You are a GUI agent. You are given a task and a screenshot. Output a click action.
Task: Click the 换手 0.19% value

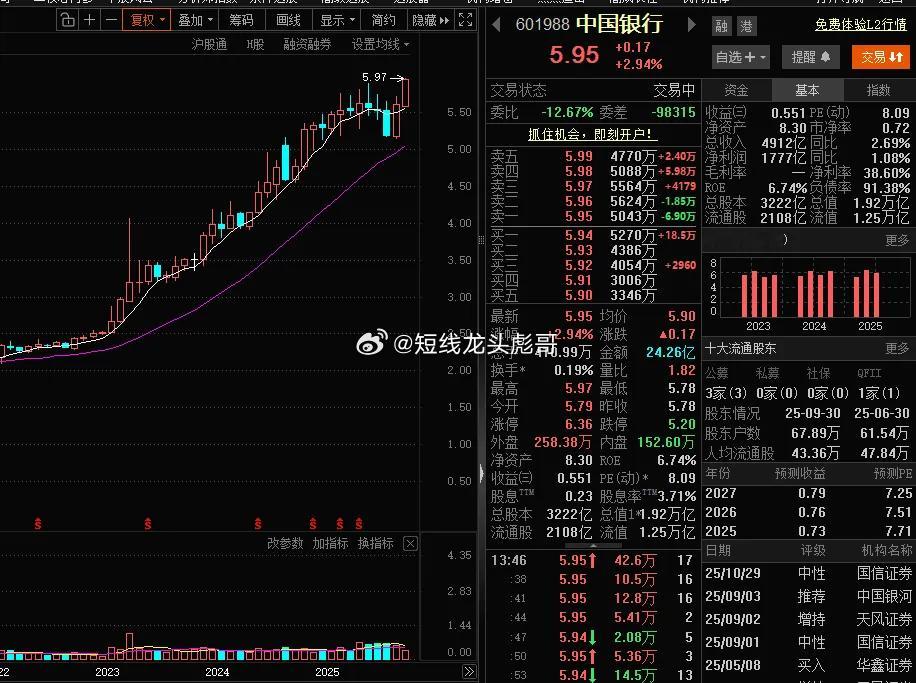pyautogui.click(x=574, y=371)
